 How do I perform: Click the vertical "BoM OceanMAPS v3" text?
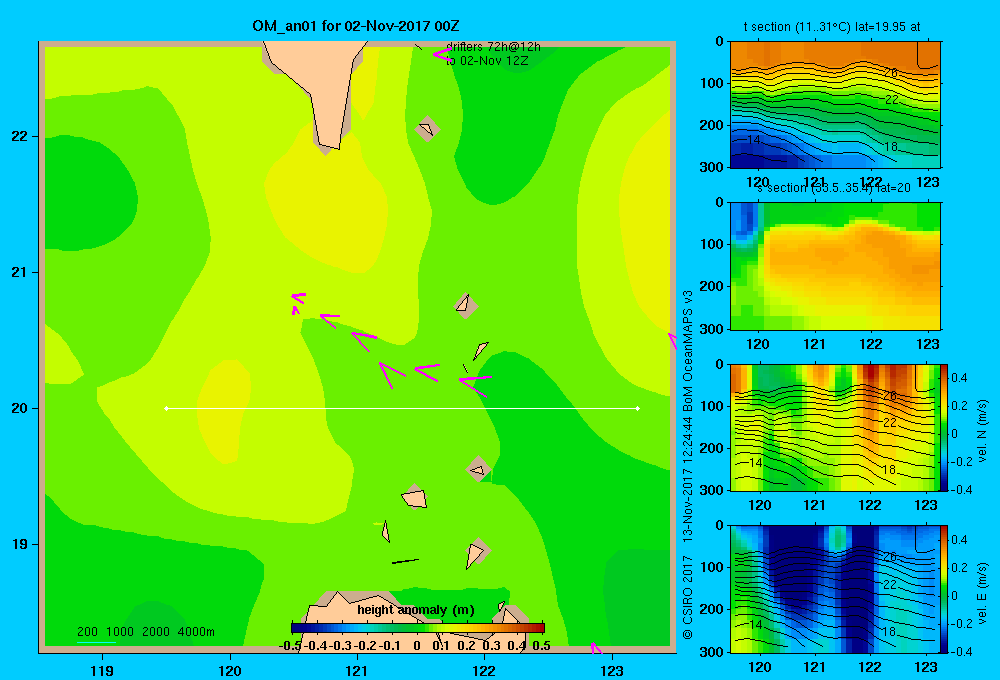click(688, 351)
